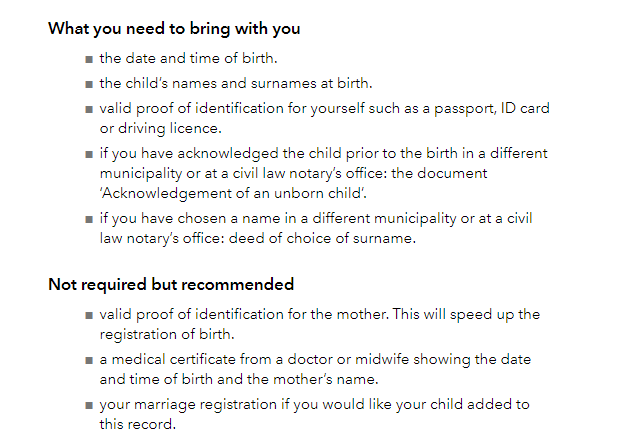Click the bullet beside 'the date and time of birth'

click(x=89, y=59)
